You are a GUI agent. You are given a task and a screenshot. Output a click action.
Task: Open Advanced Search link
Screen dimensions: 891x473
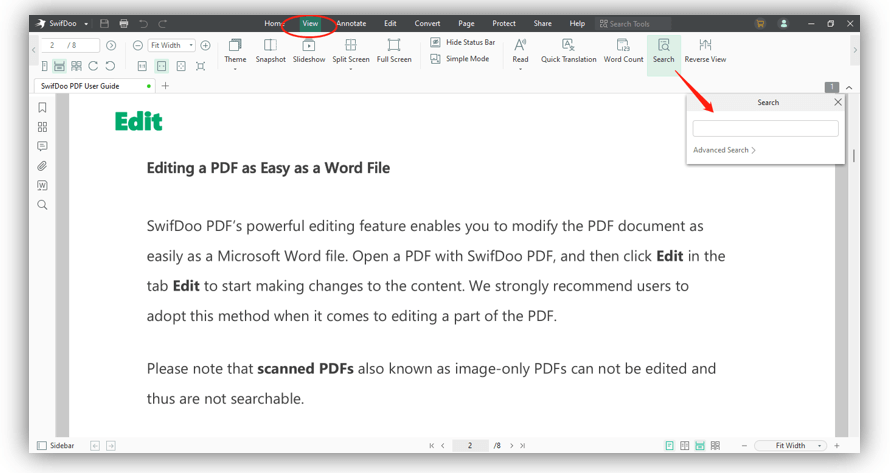pyautogui.click(x=724, y=150)
